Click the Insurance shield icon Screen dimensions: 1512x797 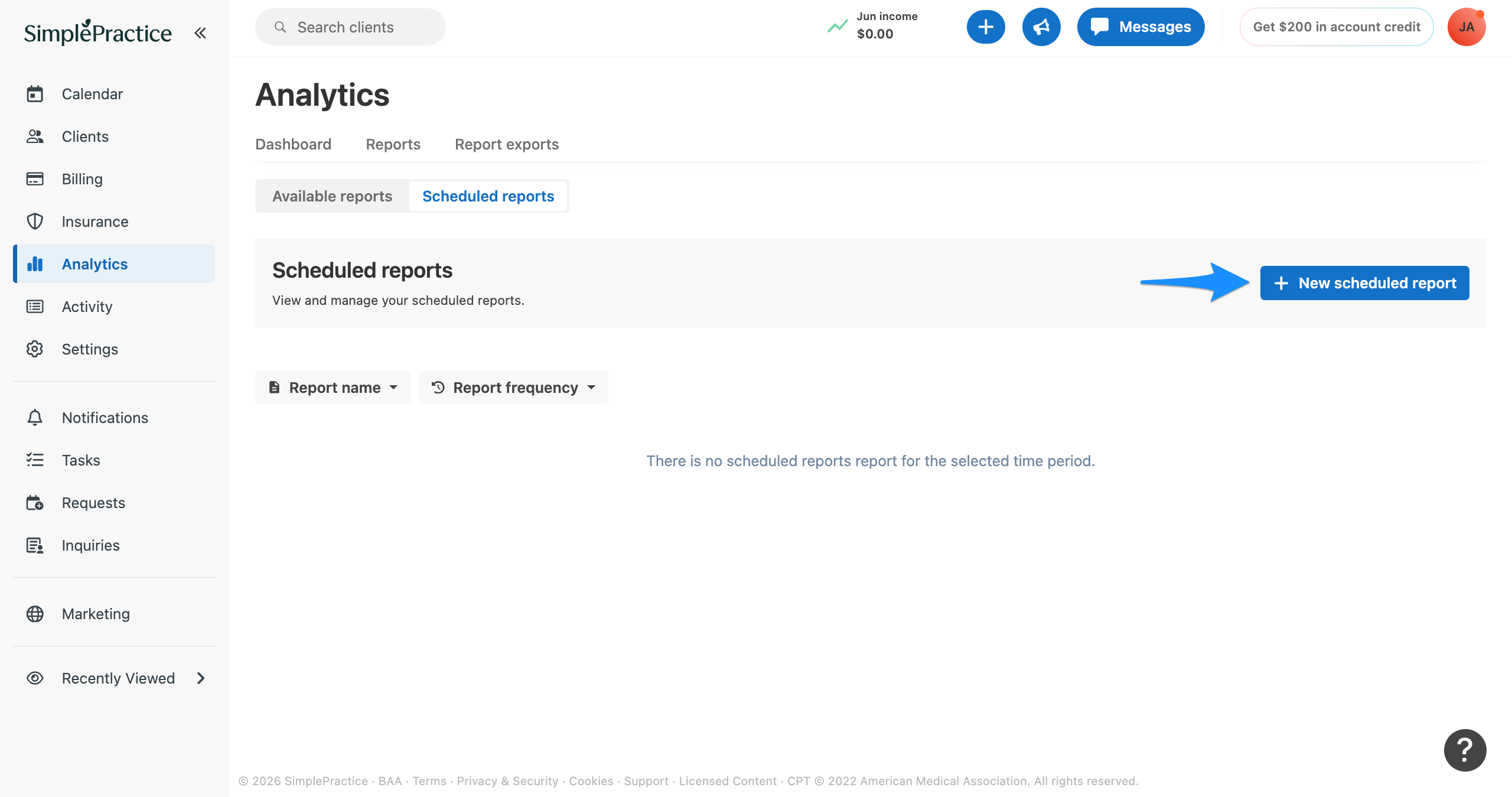click(35, 222)
